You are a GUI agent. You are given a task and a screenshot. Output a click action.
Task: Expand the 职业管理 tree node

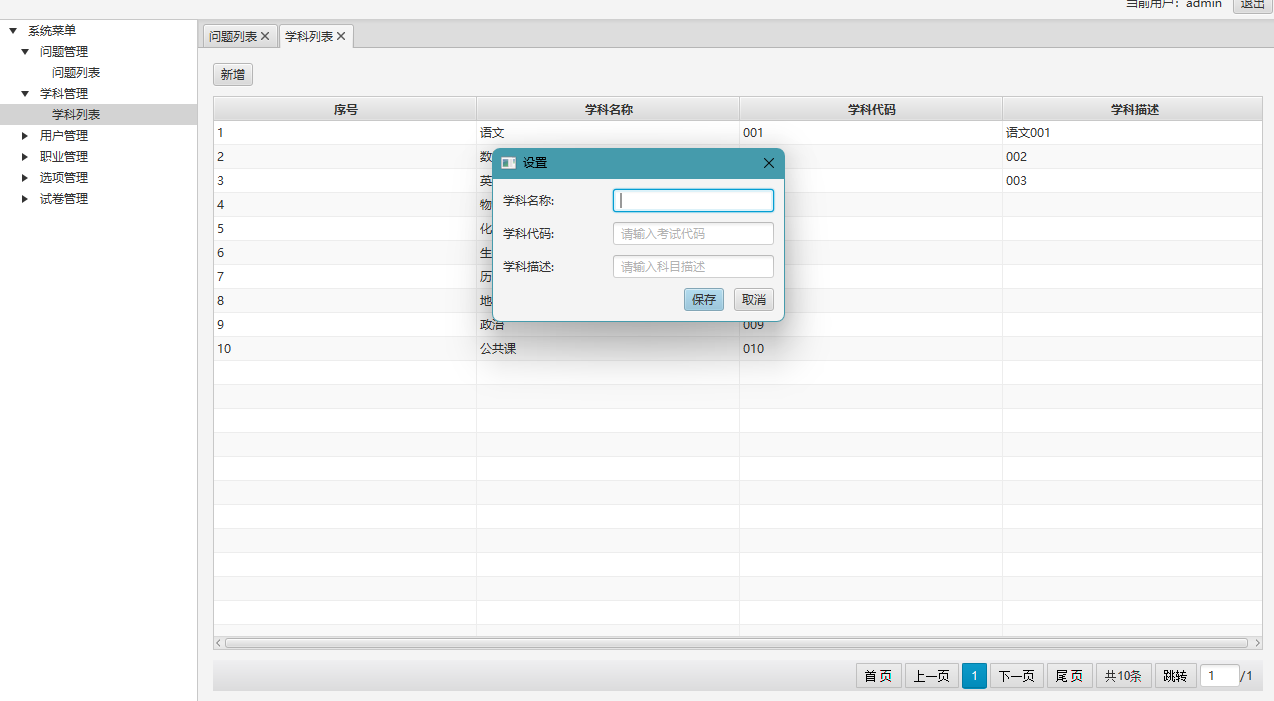click(25, 157)
